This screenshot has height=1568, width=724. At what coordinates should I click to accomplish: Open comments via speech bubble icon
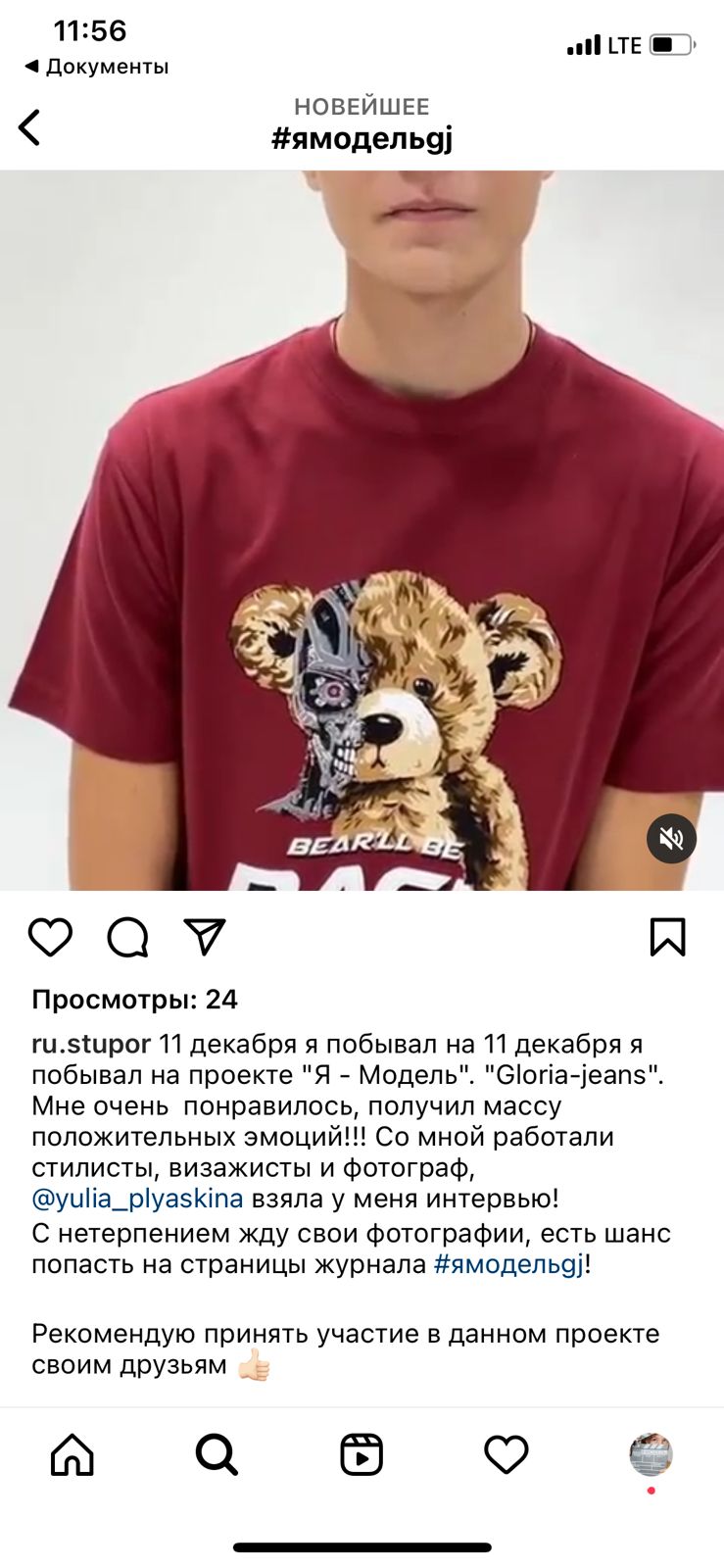(x=127, y=937)
